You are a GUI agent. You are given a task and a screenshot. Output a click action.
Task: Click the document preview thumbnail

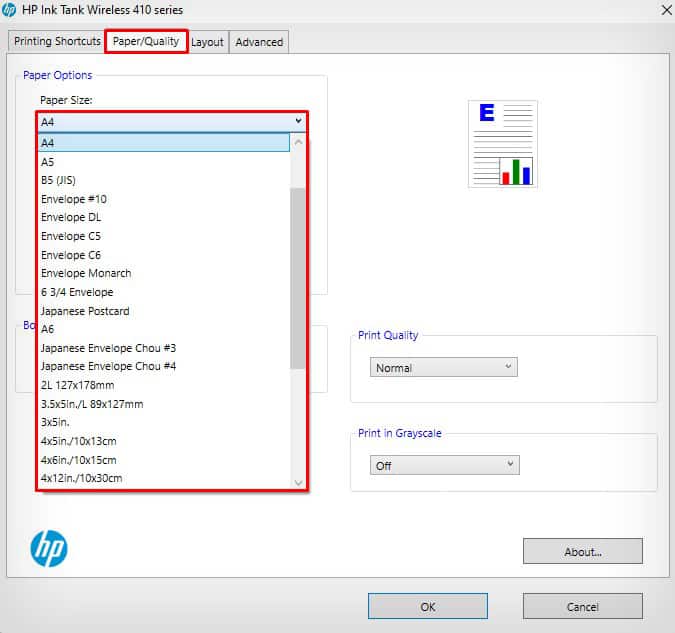click(503, 144)
